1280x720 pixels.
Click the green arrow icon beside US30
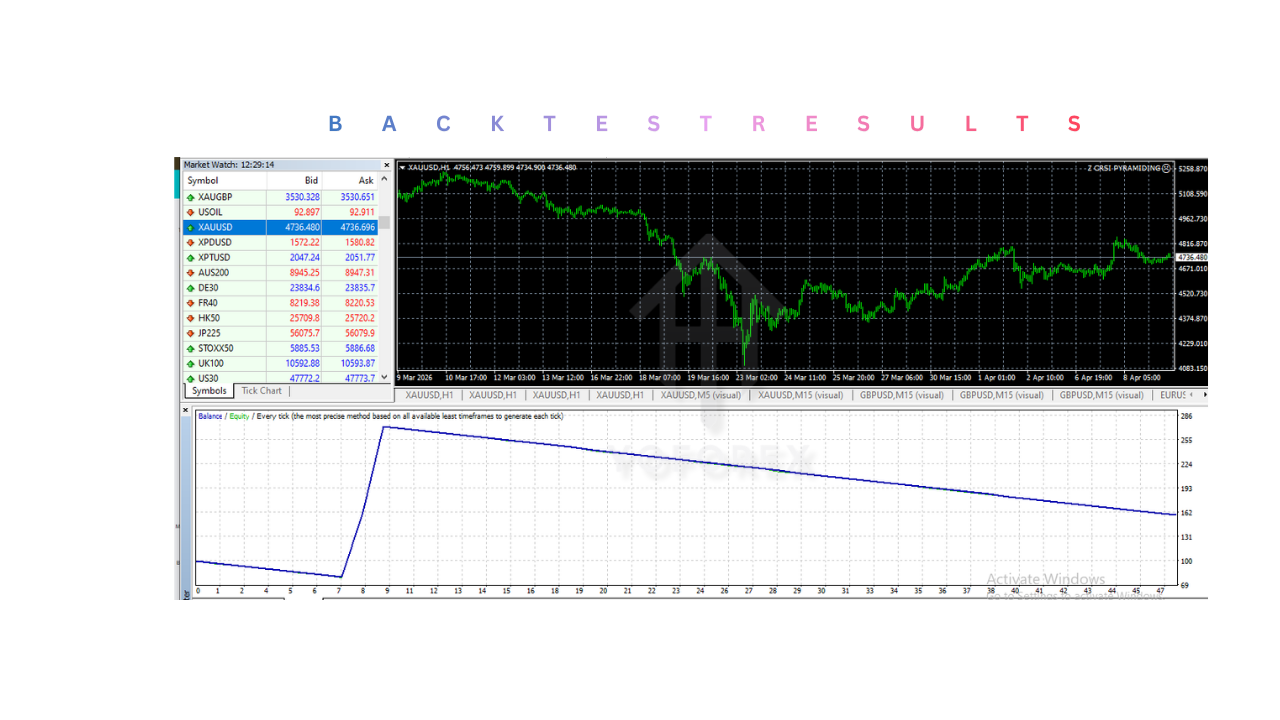pyautogui.click(x=190, y=378)
